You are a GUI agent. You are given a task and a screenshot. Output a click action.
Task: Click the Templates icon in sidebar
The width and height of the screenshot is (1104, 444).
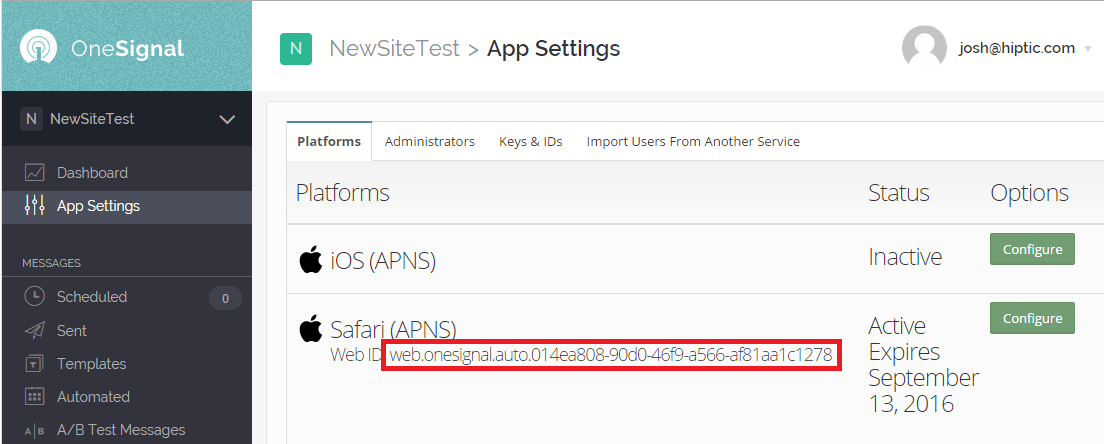[35, 364]
